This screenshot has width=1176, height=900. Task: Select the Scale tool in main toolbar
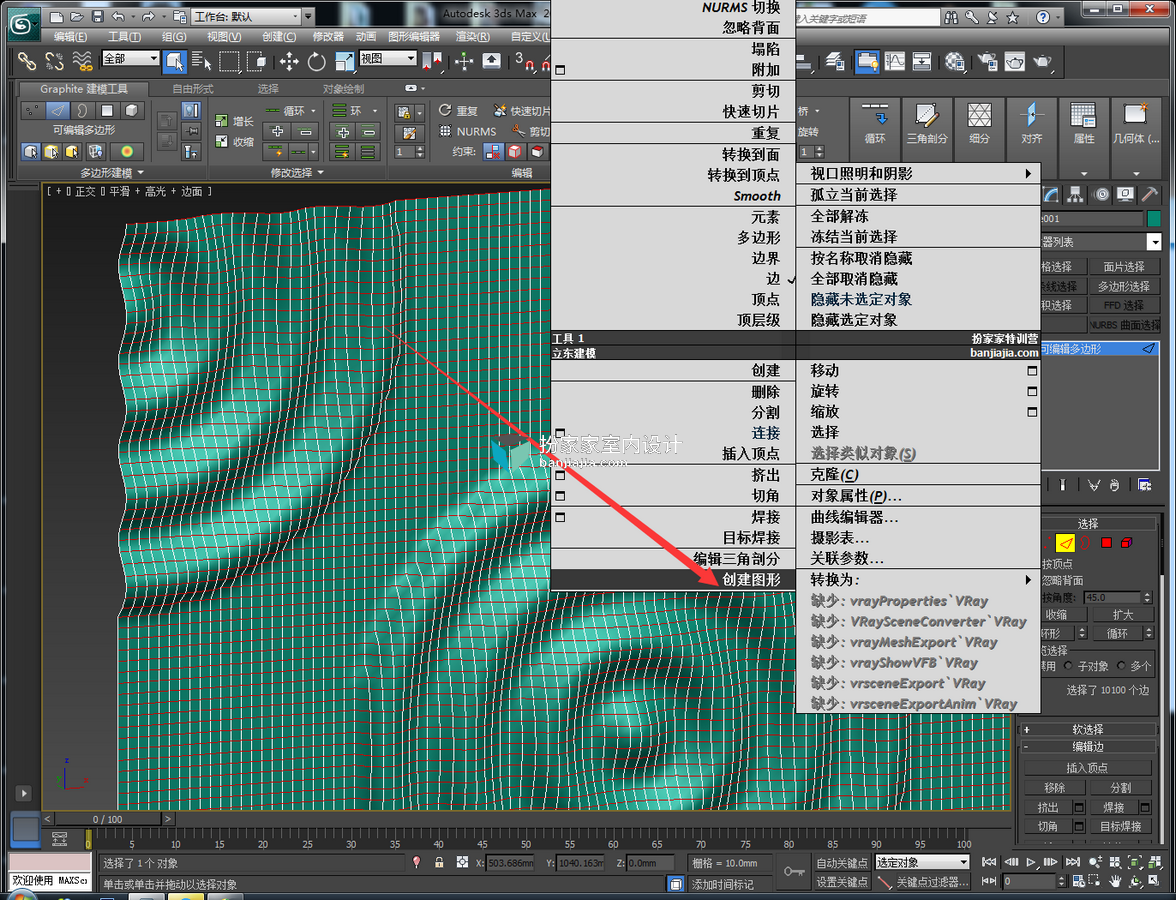[x=344, y=61]
